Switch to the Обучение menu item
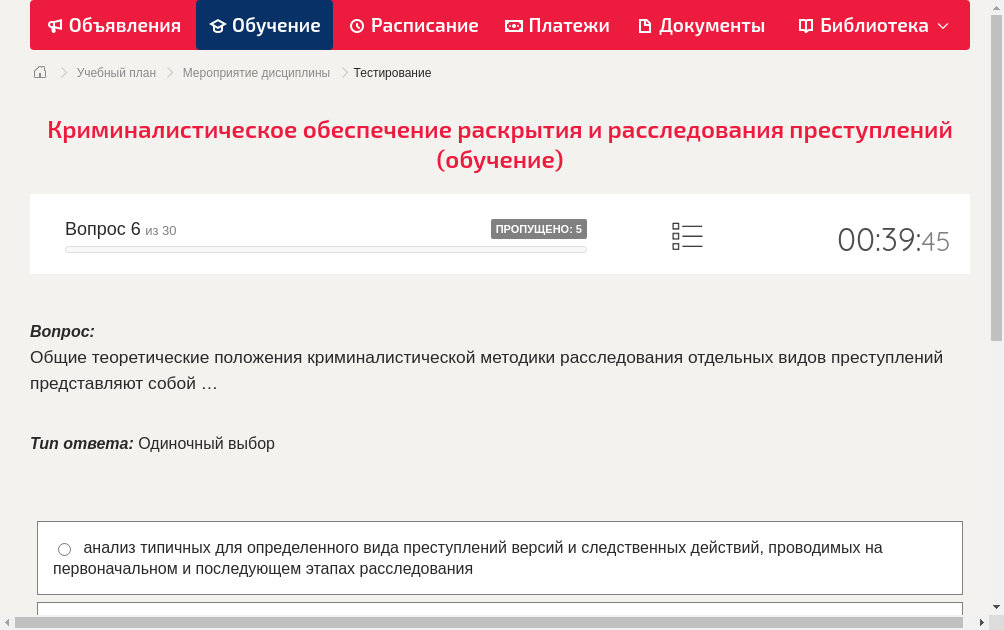1004x630 pixels. [x=264, y=25]
